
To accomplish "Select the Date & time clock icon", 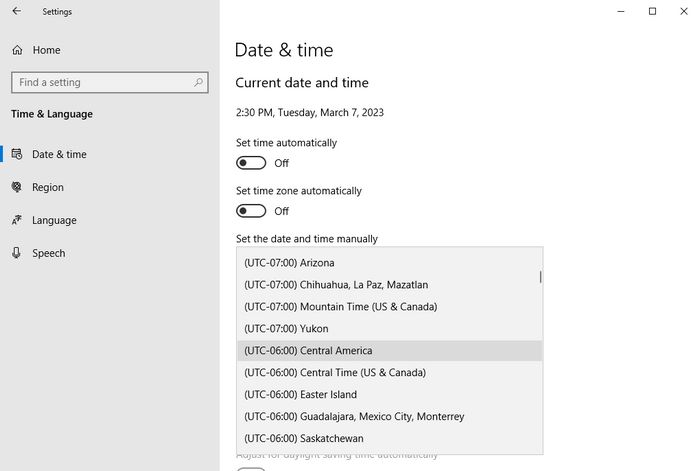I will (17, 155).
